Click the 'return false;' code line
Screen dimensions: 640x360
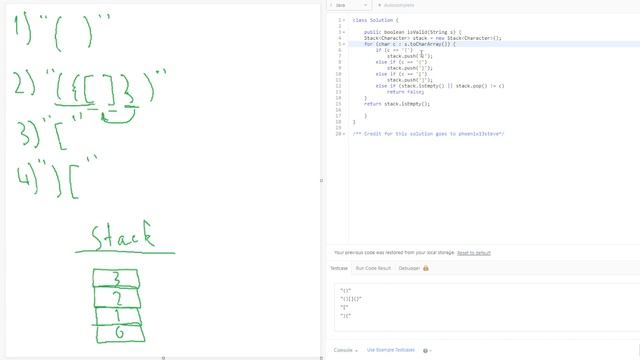point(406,92)
